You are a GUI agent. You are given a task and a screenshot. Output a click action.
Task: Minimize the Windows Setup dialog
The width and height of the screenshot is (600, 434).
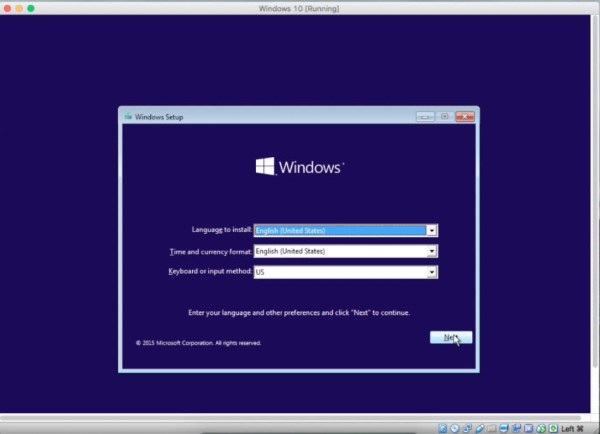425,116
